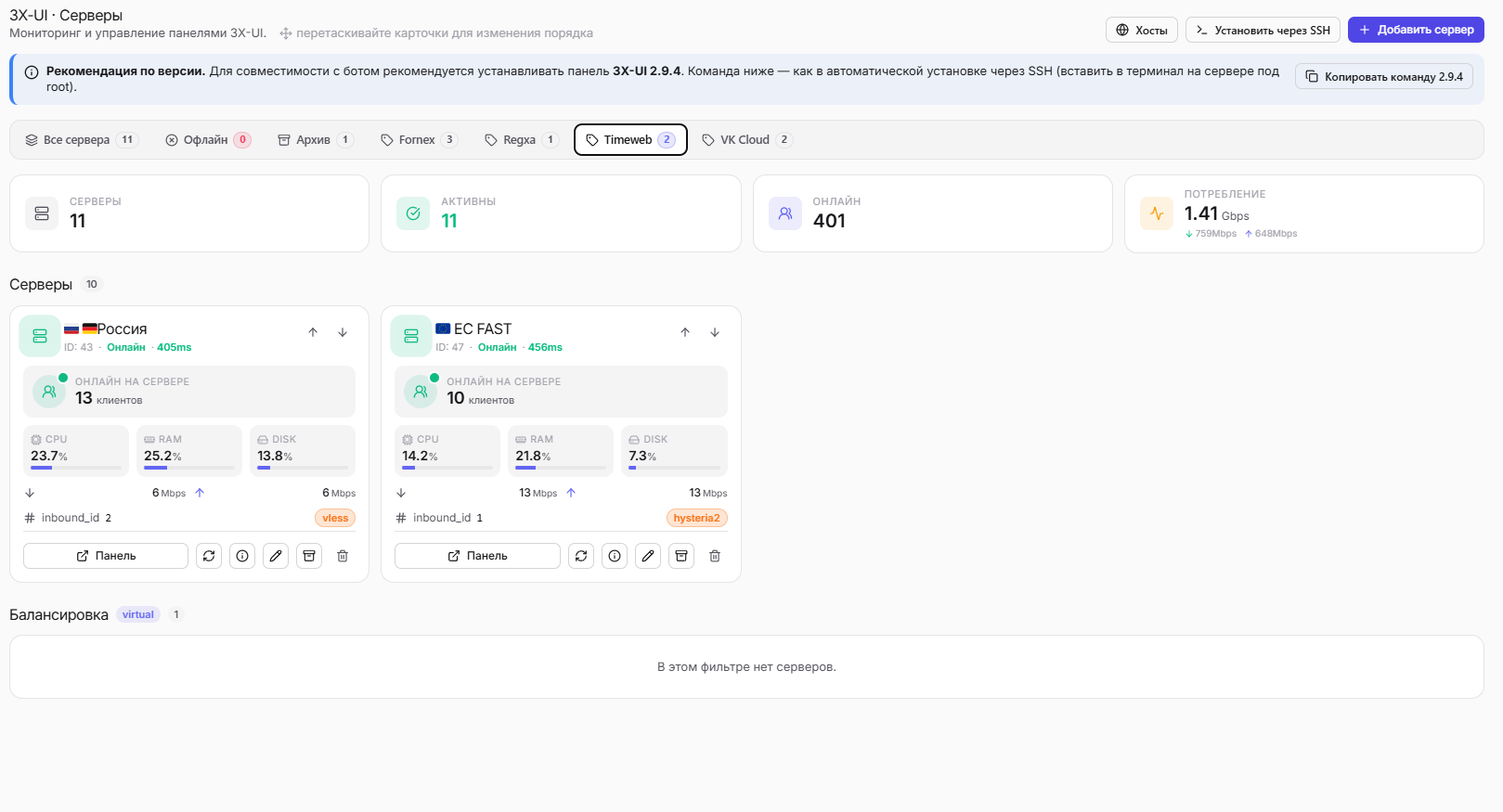The width and height of the screenshot is (1503, 812).
Task: Show info for the Россия server
Action: click(242, 556)
